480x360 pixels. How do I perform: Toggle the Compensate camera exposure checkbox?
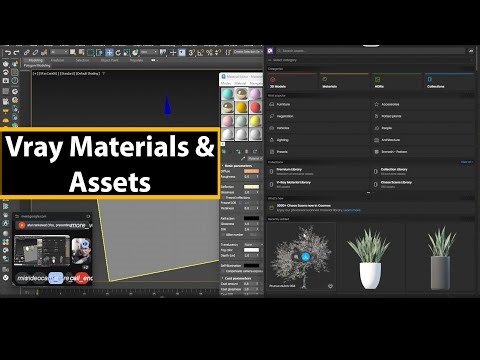click(x=223, y=271)
